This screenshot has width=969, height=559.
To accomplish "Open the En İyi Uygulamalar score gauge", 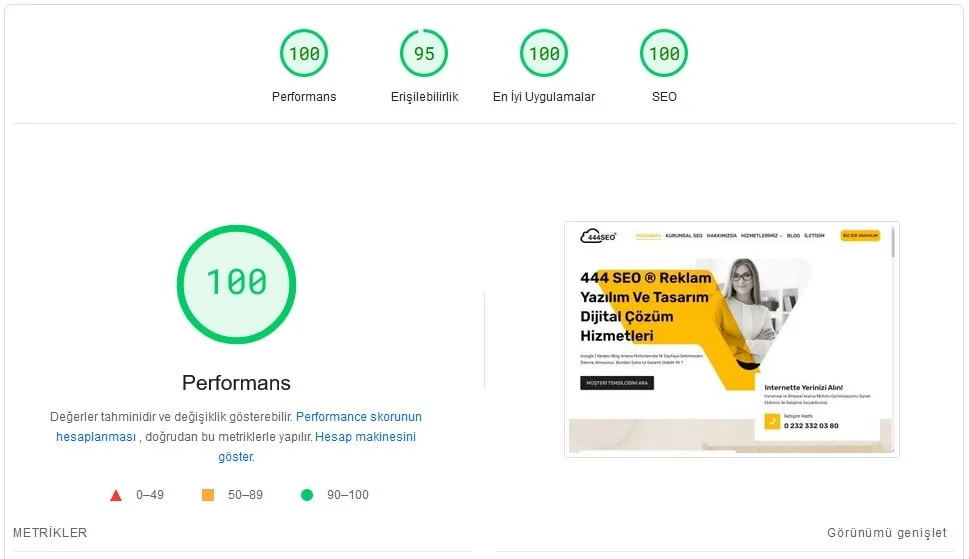I will (x=544, y=53).
